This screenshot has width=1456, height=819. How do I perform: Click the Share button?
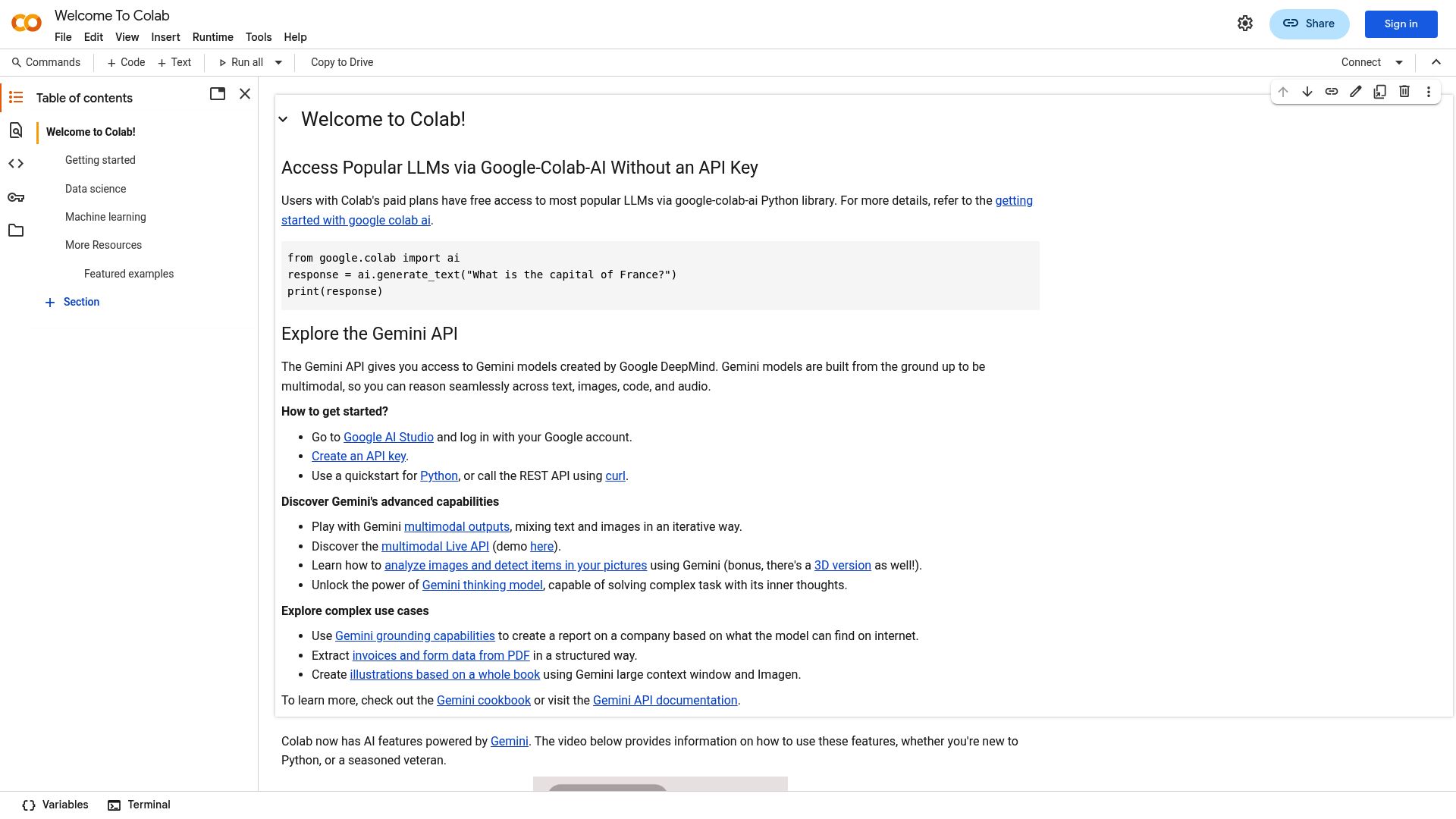(x=1309, y=24)
